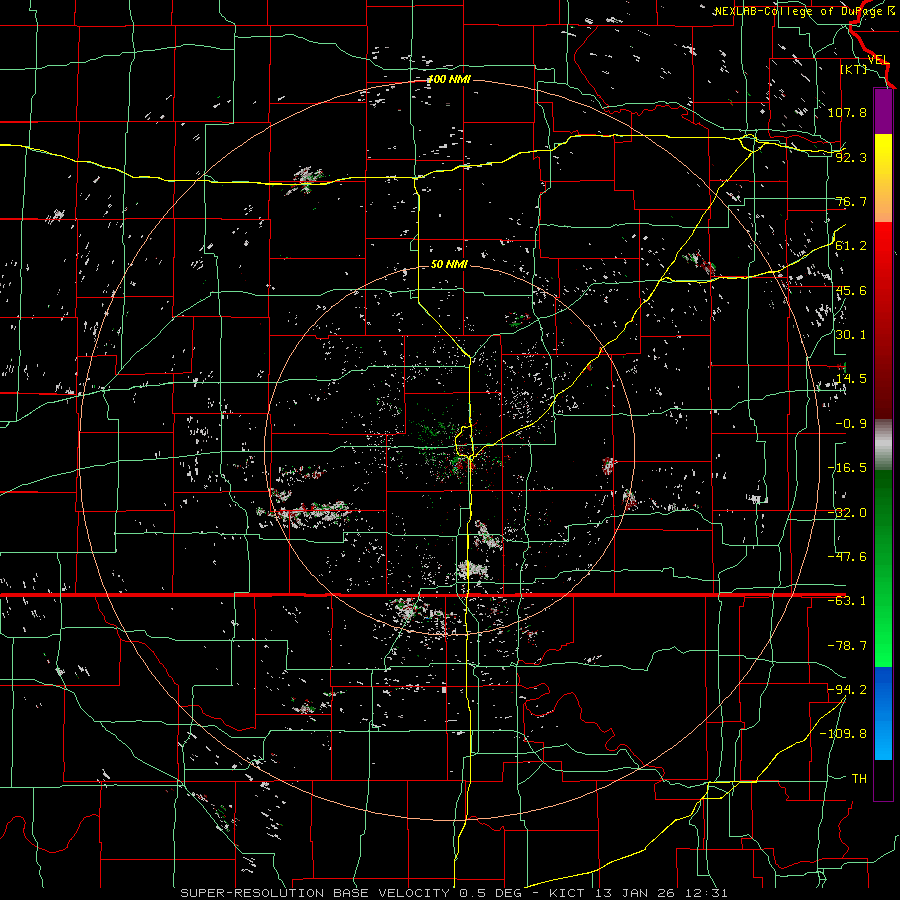Click the TH label under the color bar
The width and height of the screenshot is (900, 900).
pyautogui.click(x=859, y=779)
